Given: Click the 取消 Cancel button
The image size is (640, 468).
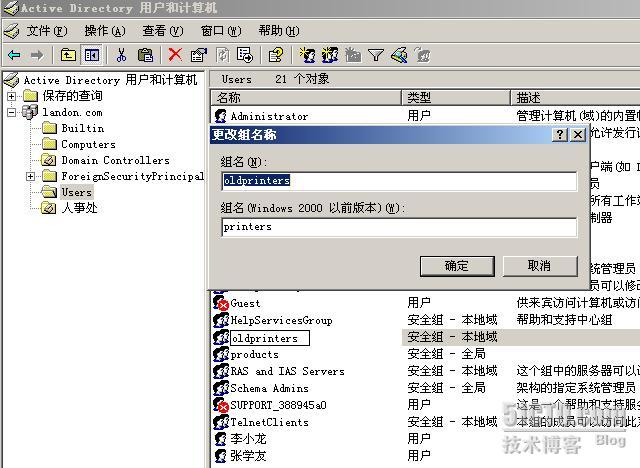Looking at the screenshot, I should (540, 266).
